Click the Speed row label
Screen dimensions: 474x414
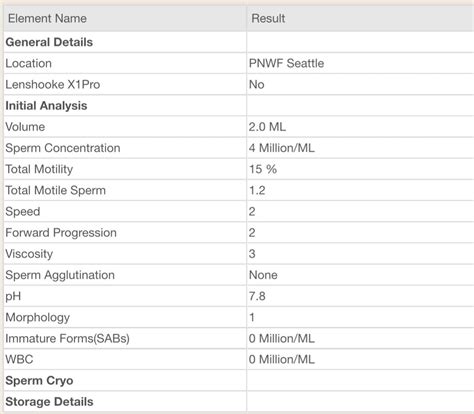pyautogui.click(x=23, y=212)
